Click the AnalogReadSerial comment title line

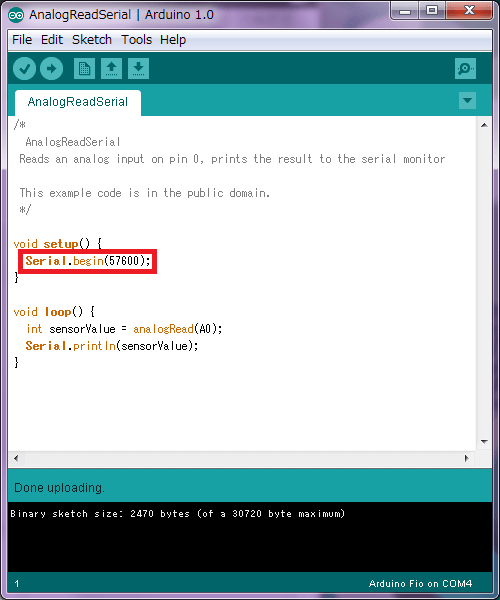(73, 142)
